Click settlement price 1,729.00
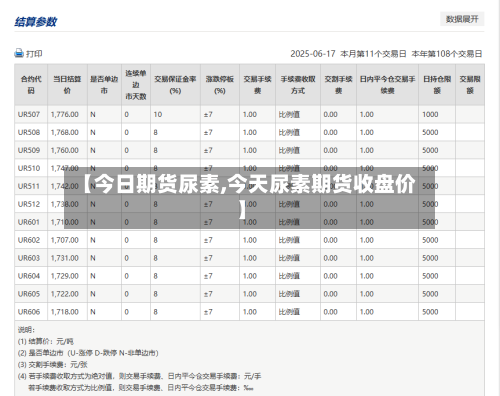The image size is (500, 396). (65, 276)
